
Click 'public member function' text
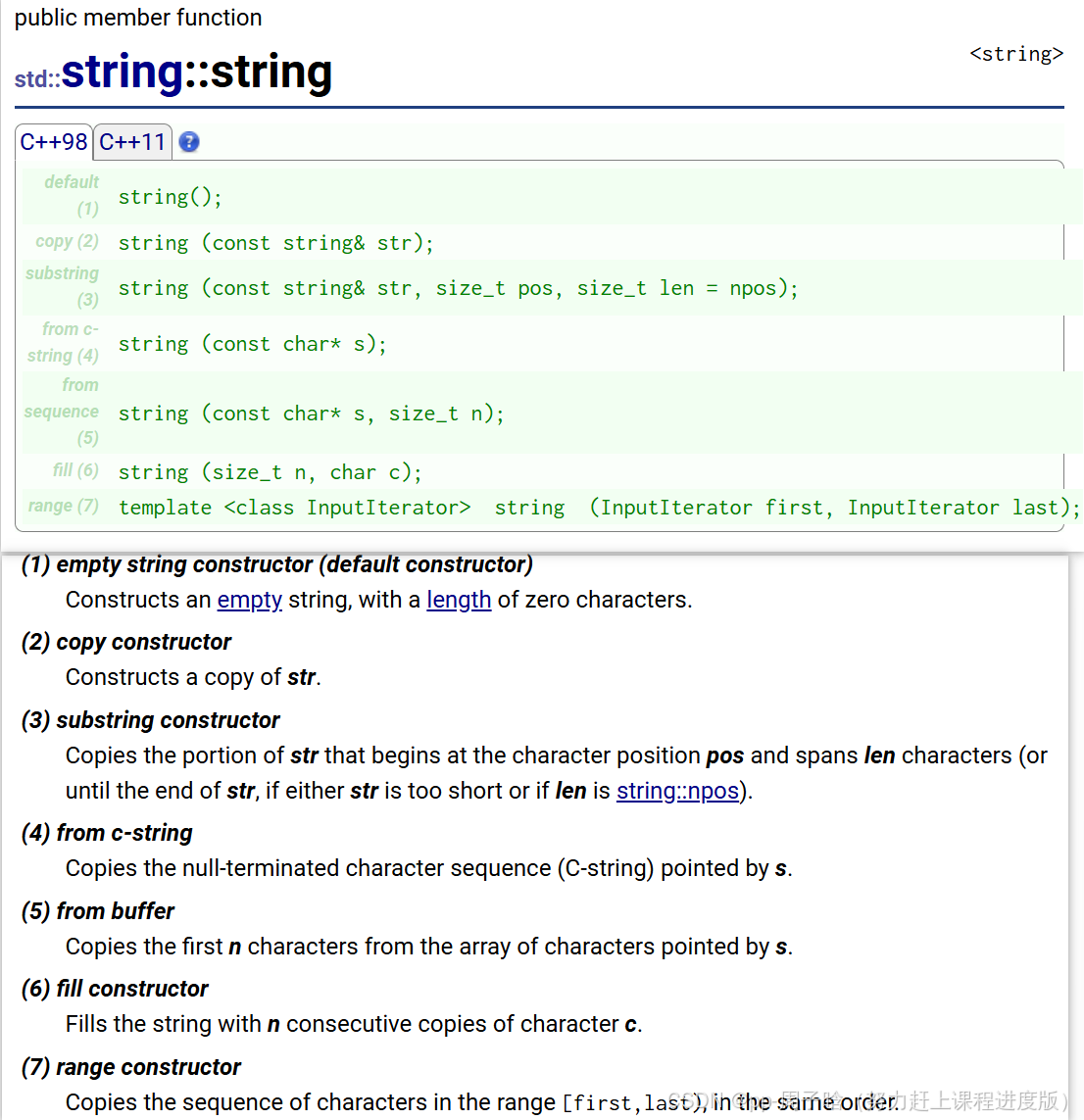click(x=138, y=17)
